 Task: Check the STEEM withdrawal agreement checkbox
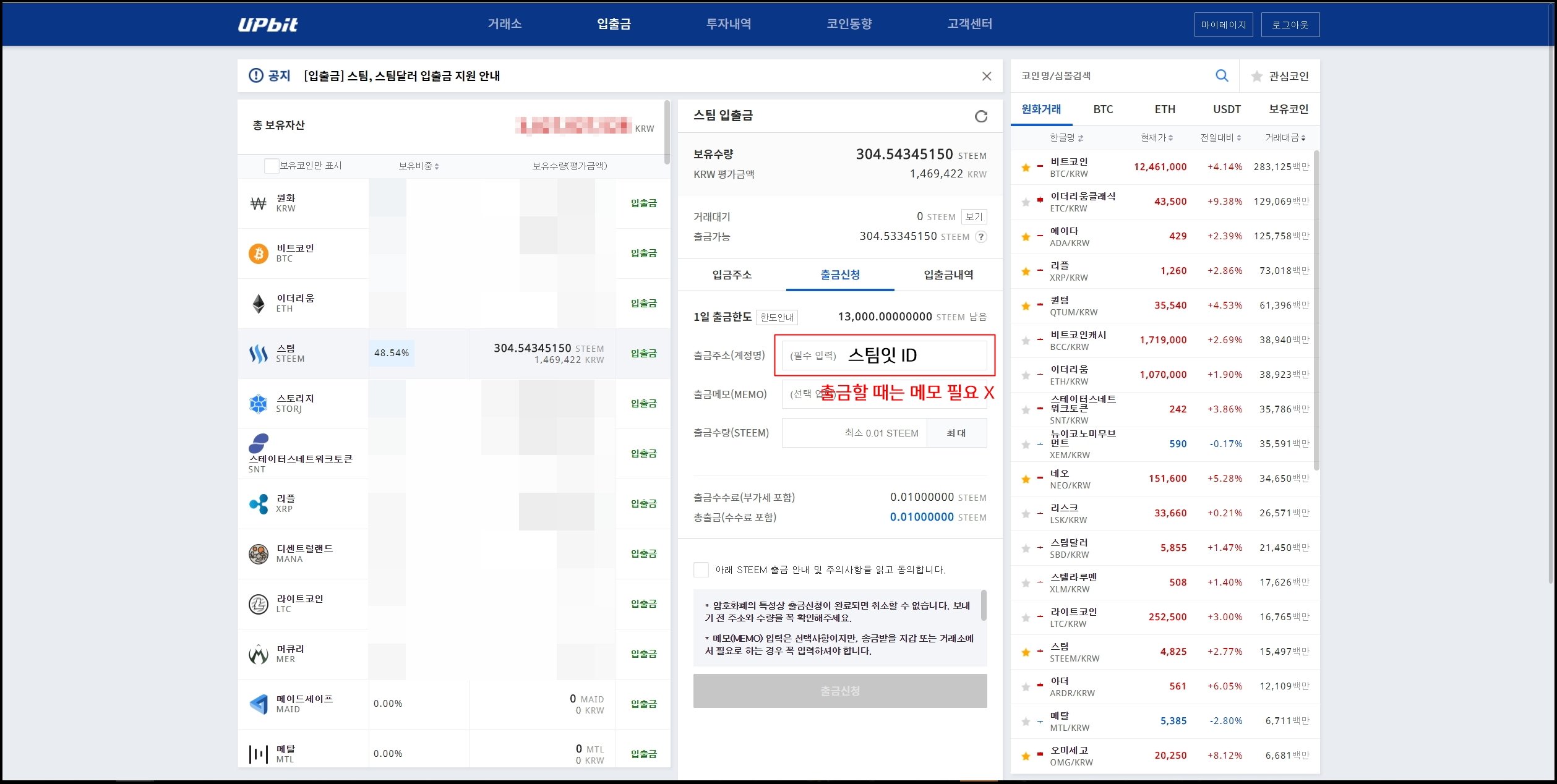pyautogui.click(x=701, y=569)
